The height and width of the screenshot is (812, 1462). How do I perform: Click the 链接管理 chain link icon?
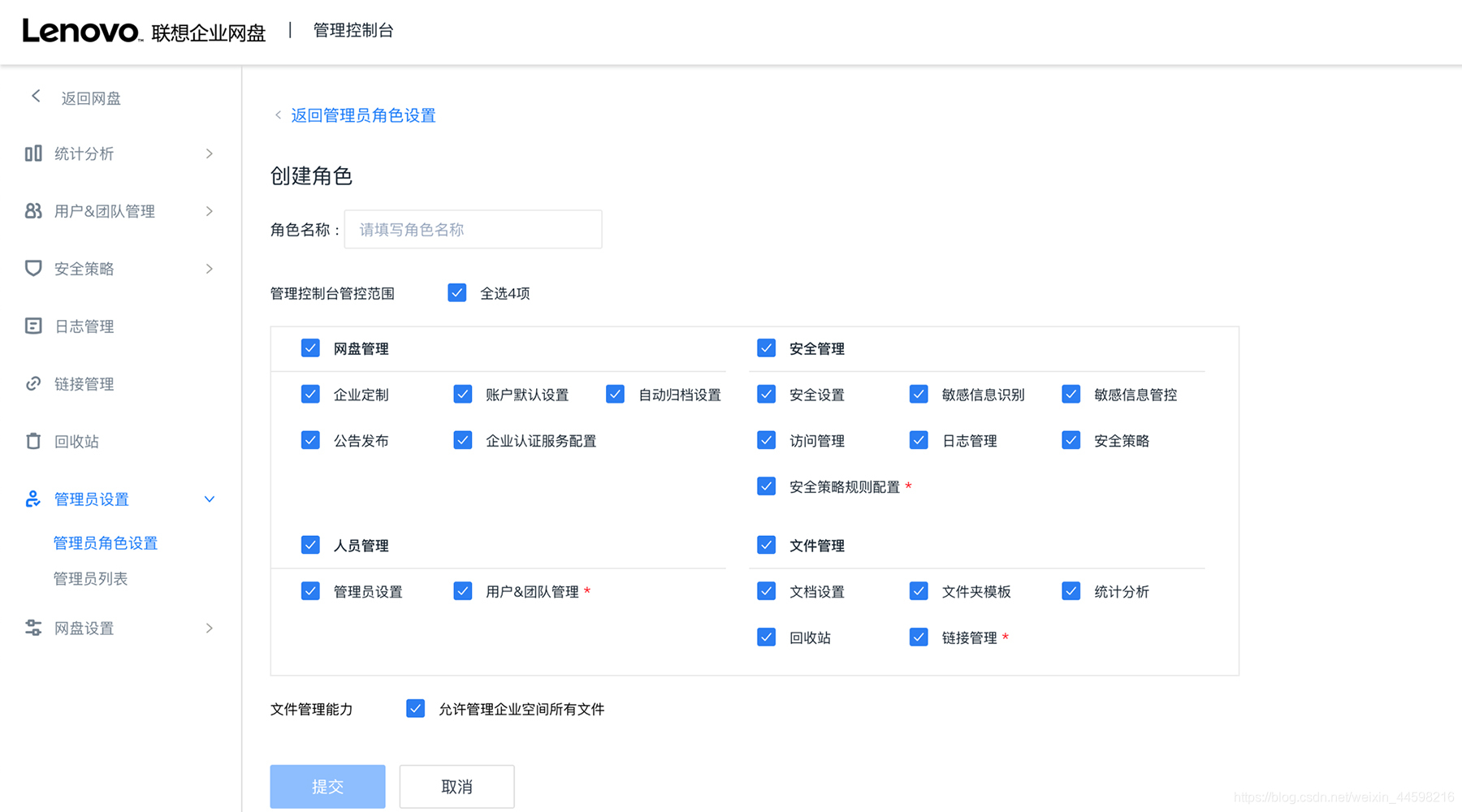33,383
